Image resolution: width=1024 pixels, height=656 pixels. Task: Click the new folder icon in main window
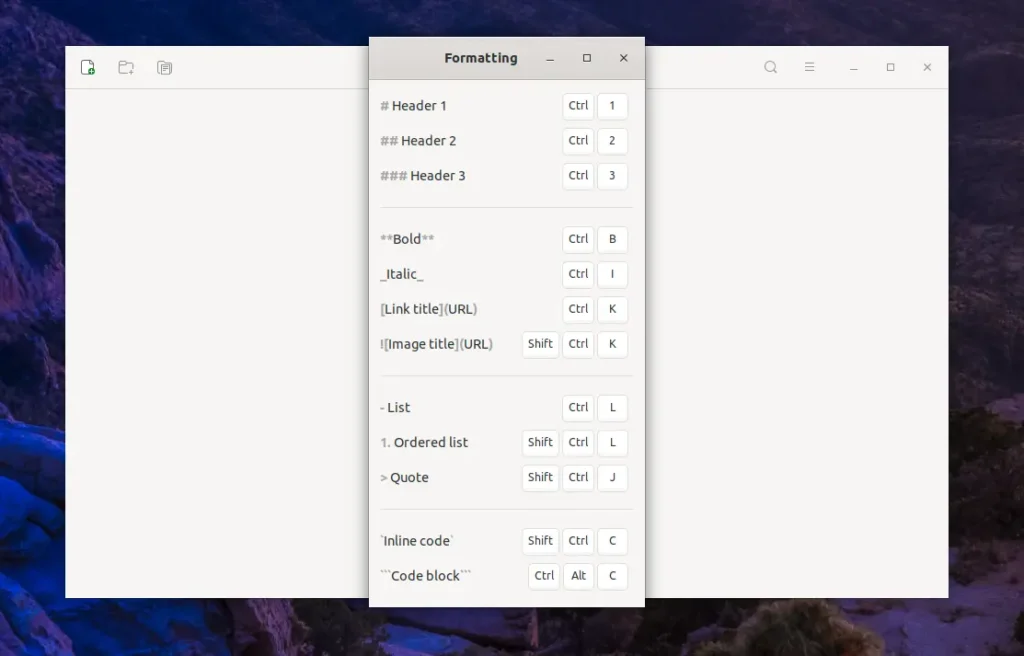click(126, 67)
